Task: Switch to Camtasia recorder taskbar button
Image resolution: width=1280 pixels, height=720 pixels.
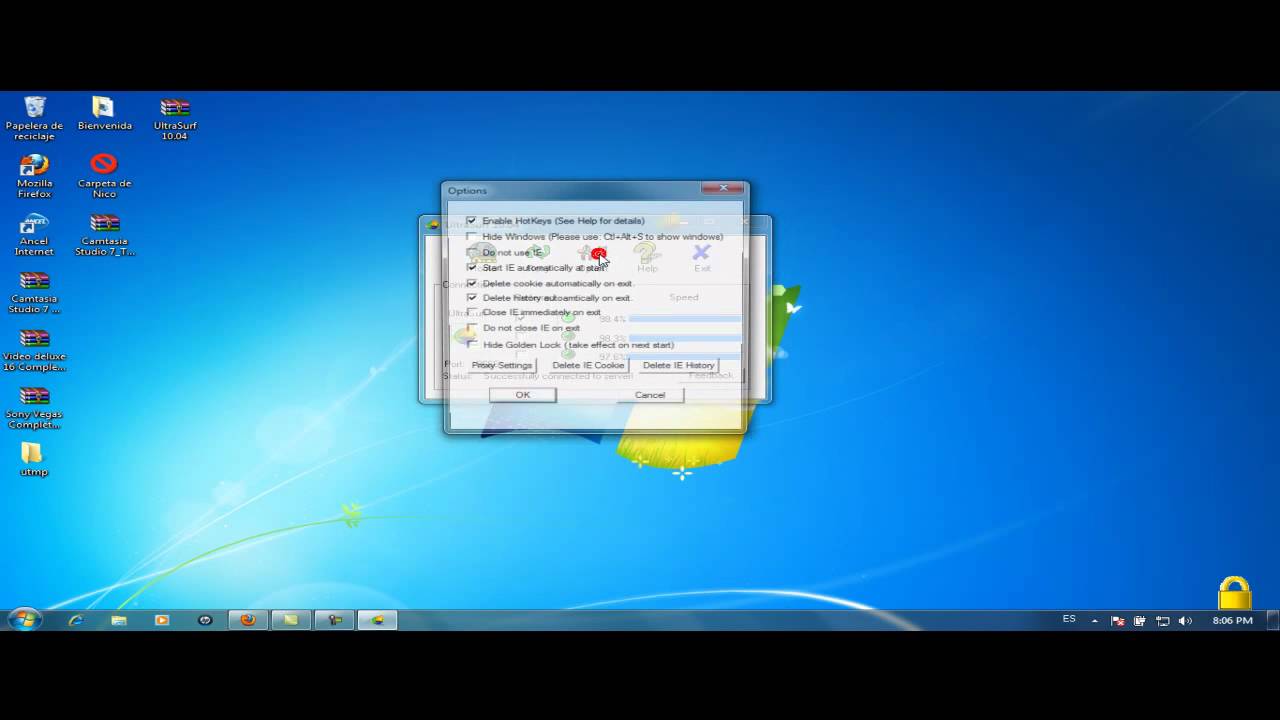Action: [x=335, y=620]
